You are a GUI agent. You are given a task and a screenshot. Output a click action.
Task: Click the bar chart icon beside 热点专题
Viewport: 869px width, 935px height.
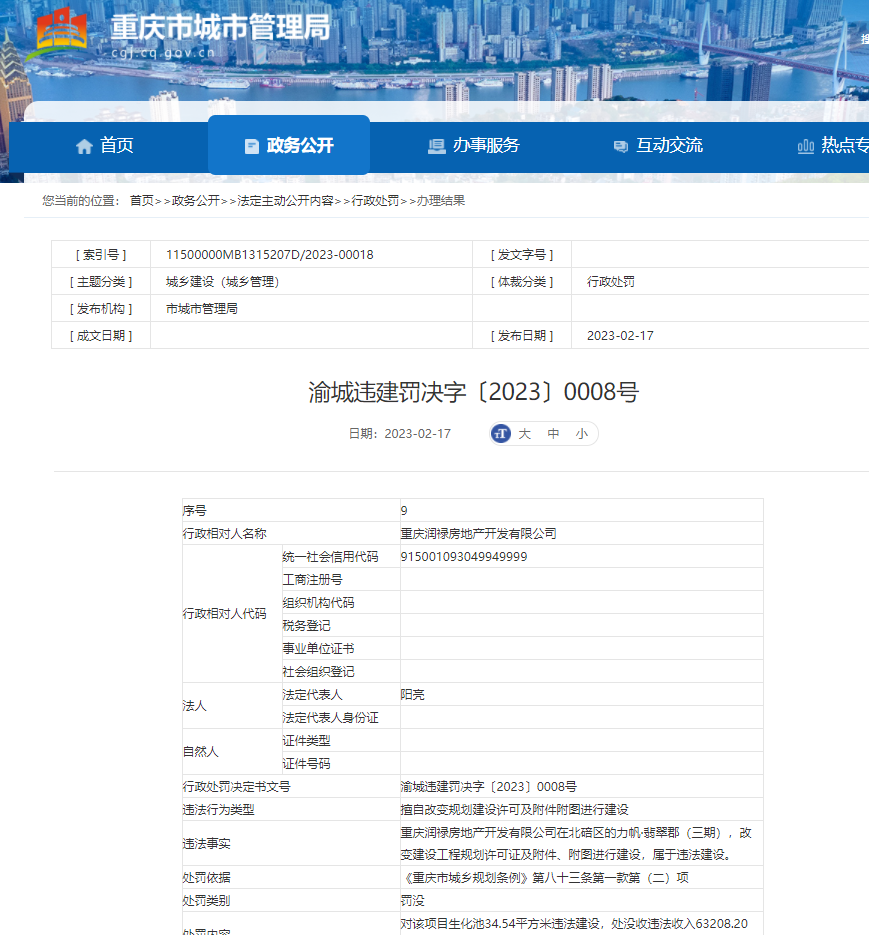(x=806, y=146)
